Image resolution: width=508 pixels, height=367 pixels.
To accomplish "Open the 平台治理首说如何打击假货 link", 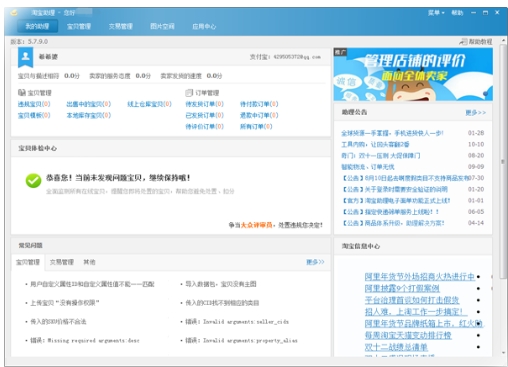I will pos(412,300).
